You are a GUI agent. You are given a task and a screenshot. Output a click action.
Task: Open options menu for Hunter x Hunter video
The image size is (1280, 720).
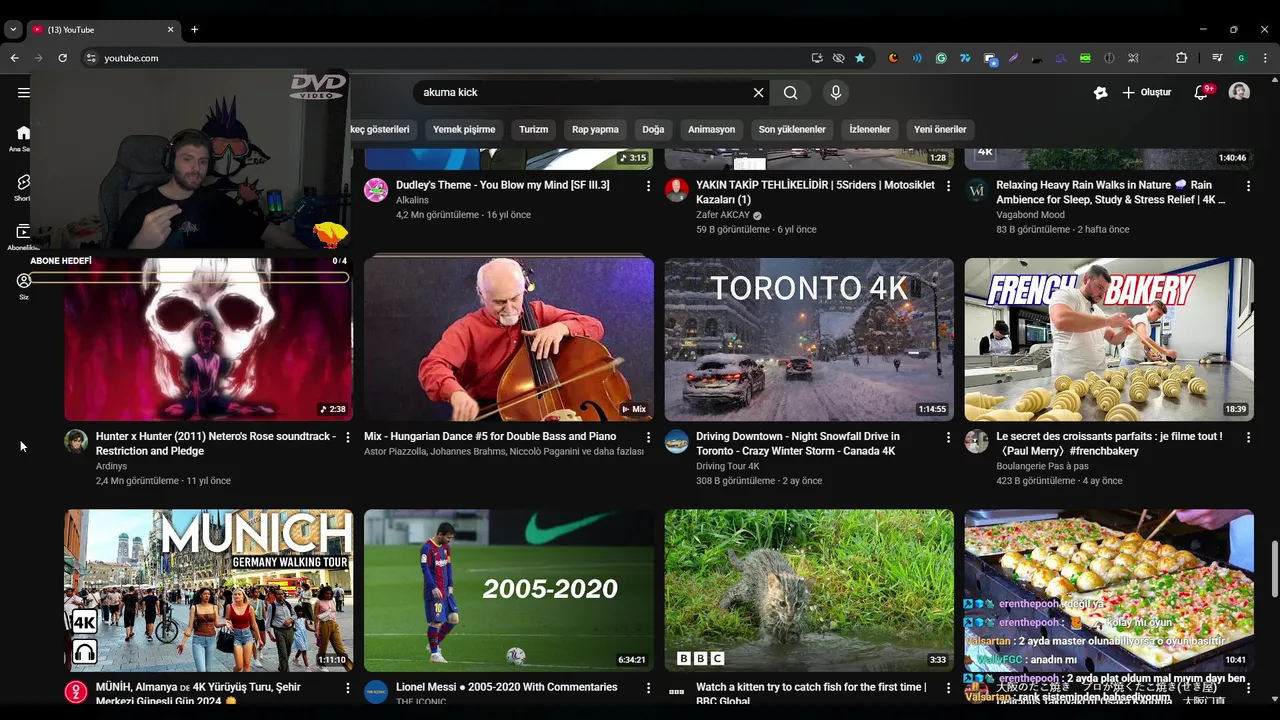pyautogui.click(x=348, y=437)
